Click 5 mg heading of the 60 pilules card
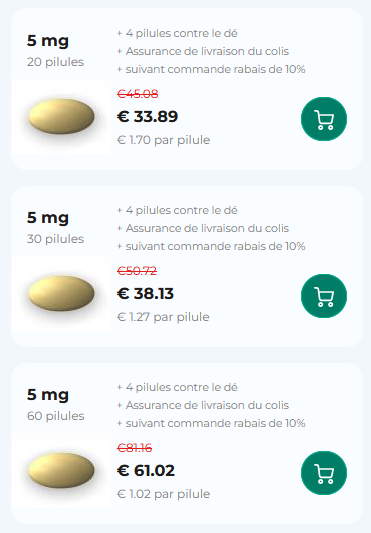 pyautogui.click(x=48, y=395)
